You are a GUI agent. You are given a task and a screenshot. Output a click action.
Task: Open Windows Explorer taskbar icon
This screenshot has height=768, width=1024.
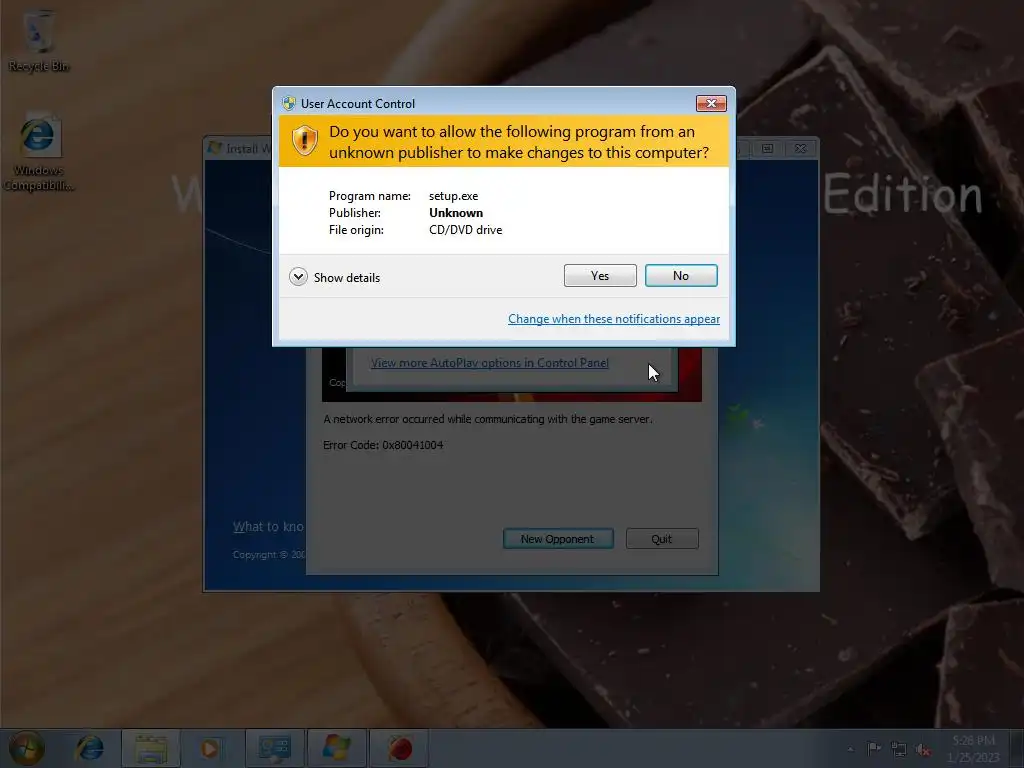(x=151, y=748)
